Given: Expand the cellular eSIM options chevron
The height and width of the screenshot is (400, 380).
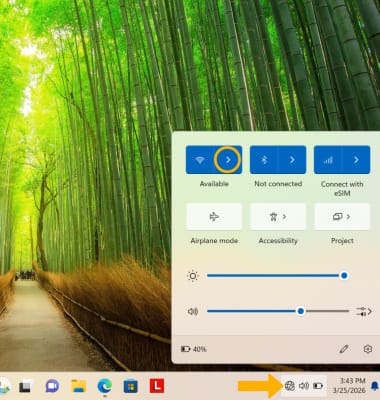Looking at the screenshot, I should (x=356, y=160).
